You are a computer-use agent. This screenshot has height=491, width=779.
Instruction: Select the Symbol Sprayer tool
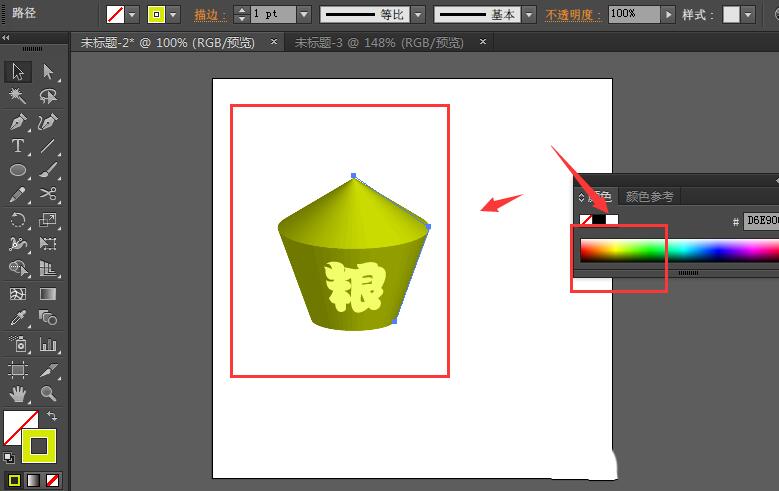pyautogui.click(x=18, y=344)
